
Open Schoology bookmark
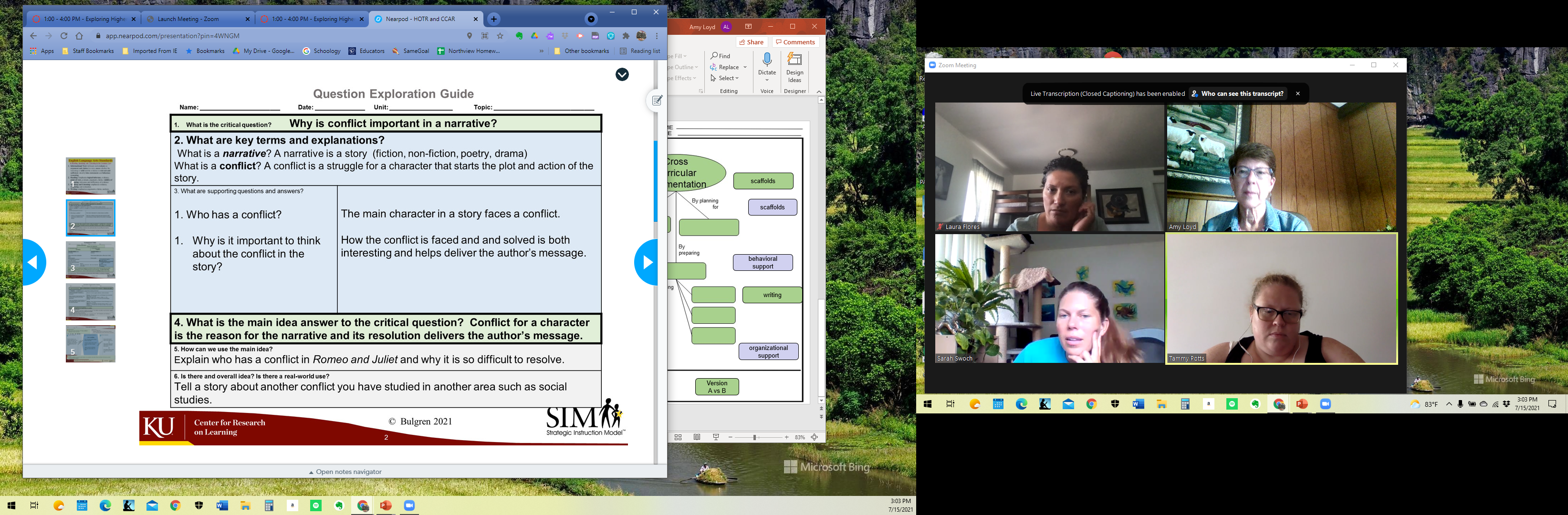(322, 51)
